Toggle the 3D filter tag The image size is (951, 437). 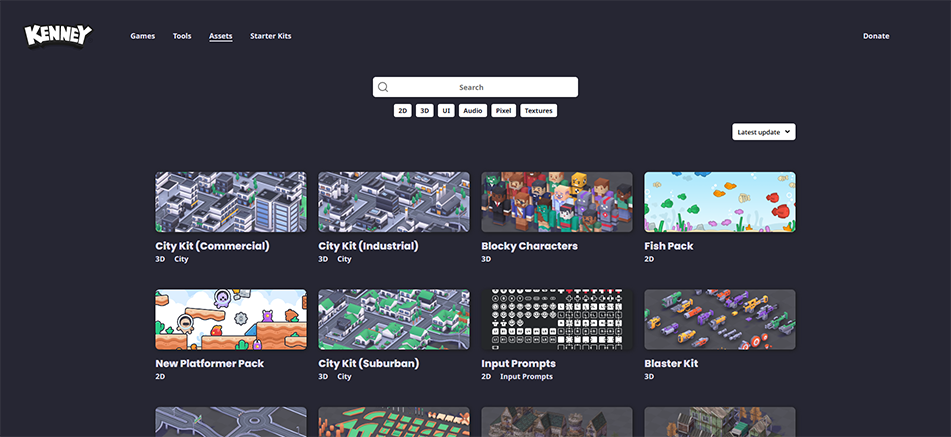424,111
